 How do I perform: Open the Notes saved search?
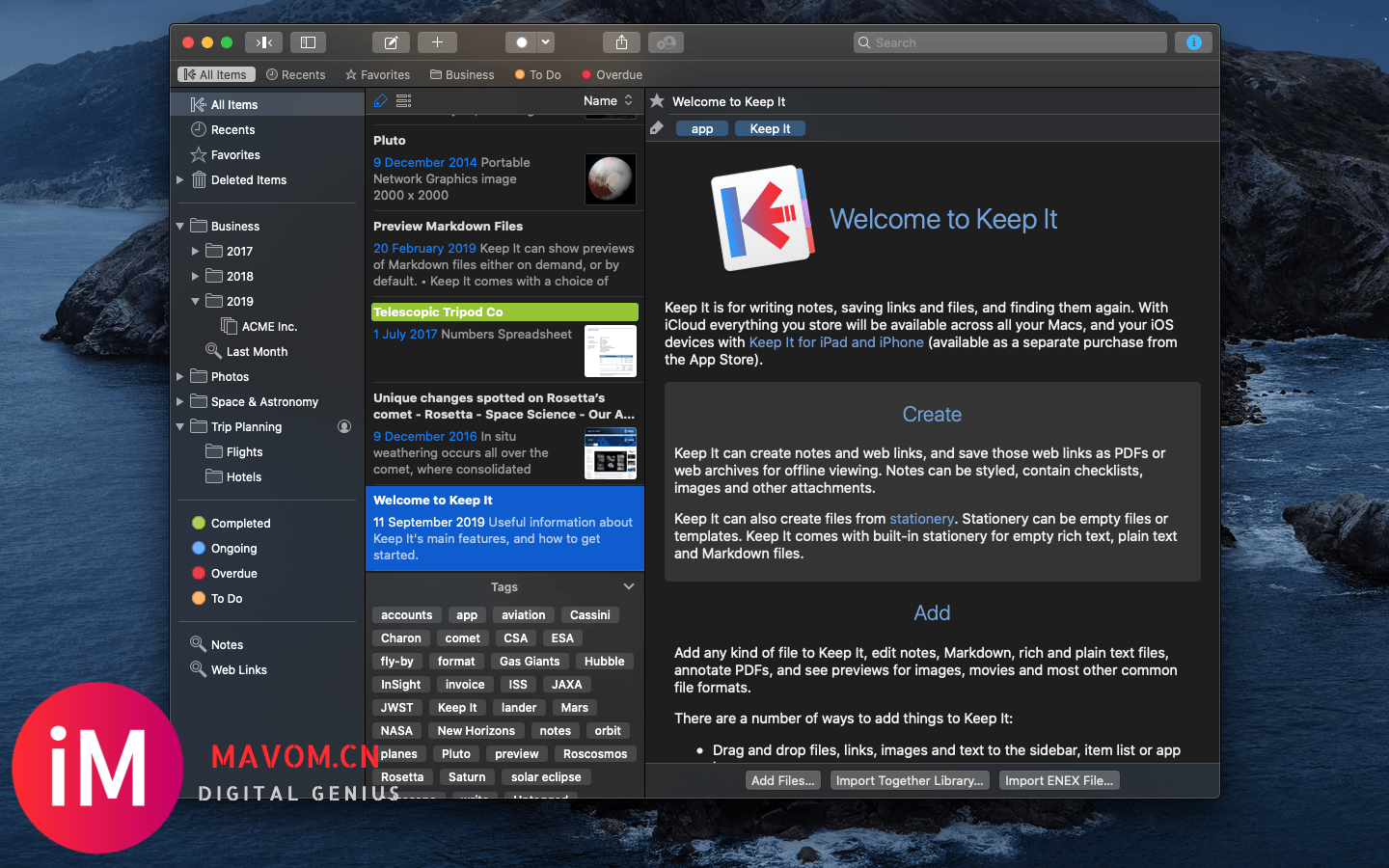[217, 644]
